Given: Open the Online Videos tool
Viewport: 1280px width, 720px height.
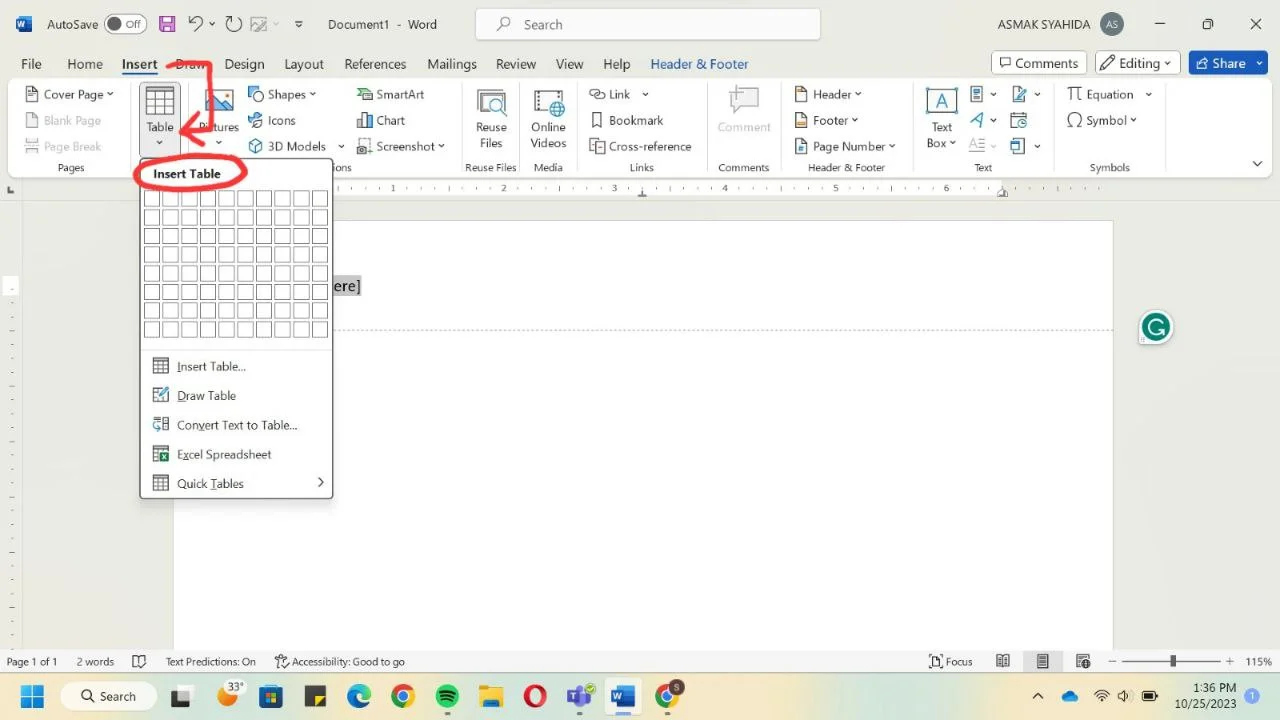Looking at the screenshot, I should (548, 120).
